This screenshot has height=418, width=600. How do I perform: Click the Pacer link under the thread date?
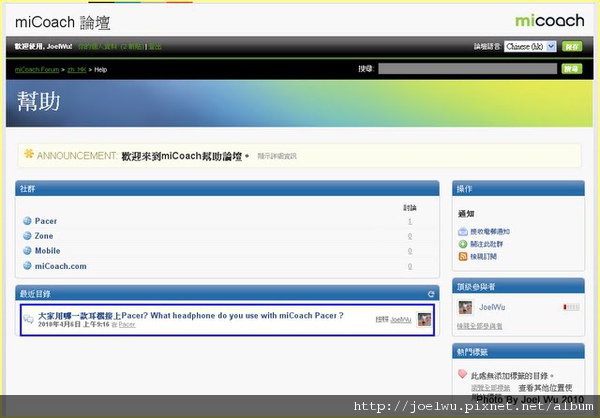pos(127,325)
